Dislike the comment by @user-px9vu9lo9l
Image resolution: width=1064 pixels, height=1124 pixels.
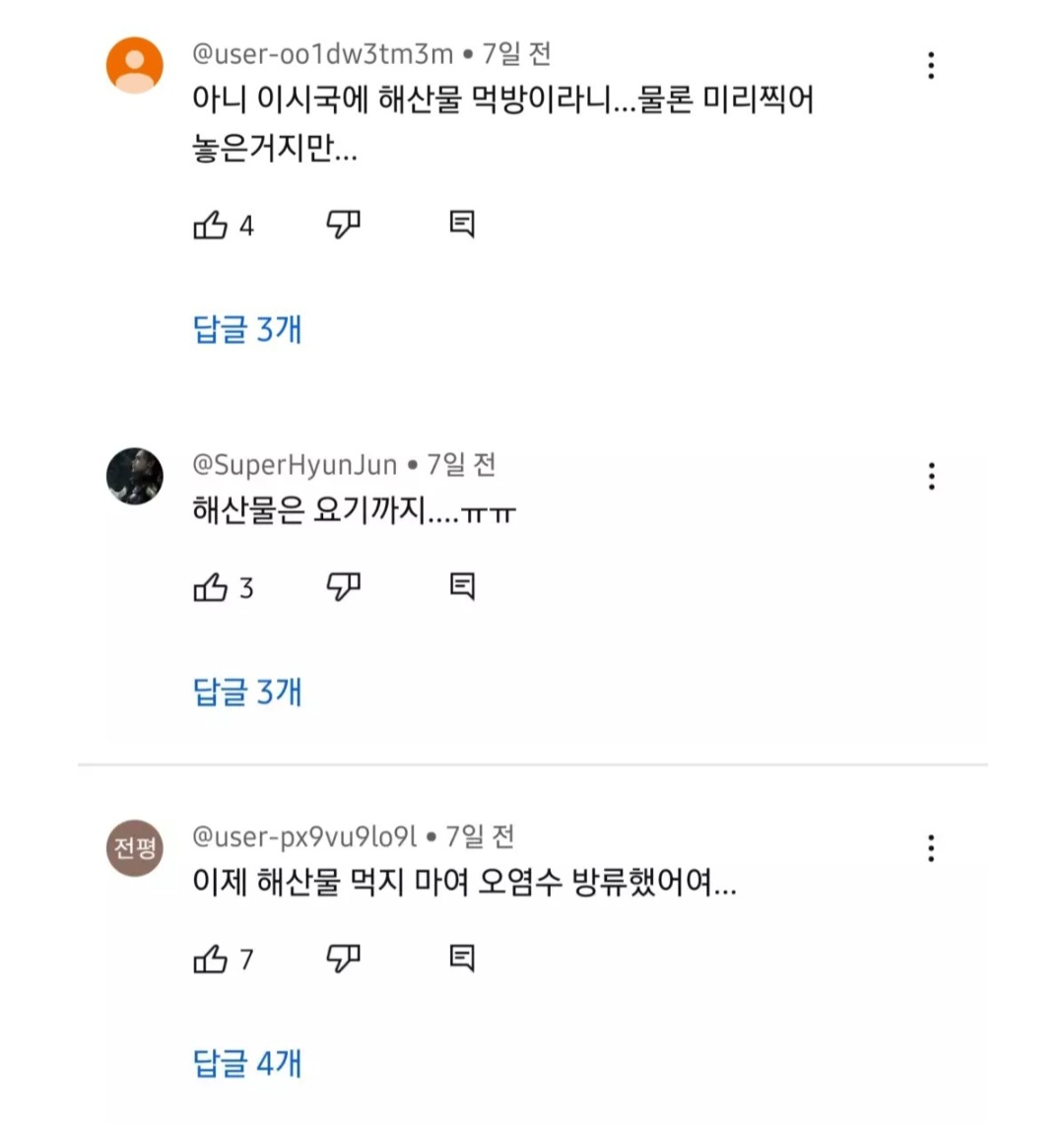click(343, 959)
